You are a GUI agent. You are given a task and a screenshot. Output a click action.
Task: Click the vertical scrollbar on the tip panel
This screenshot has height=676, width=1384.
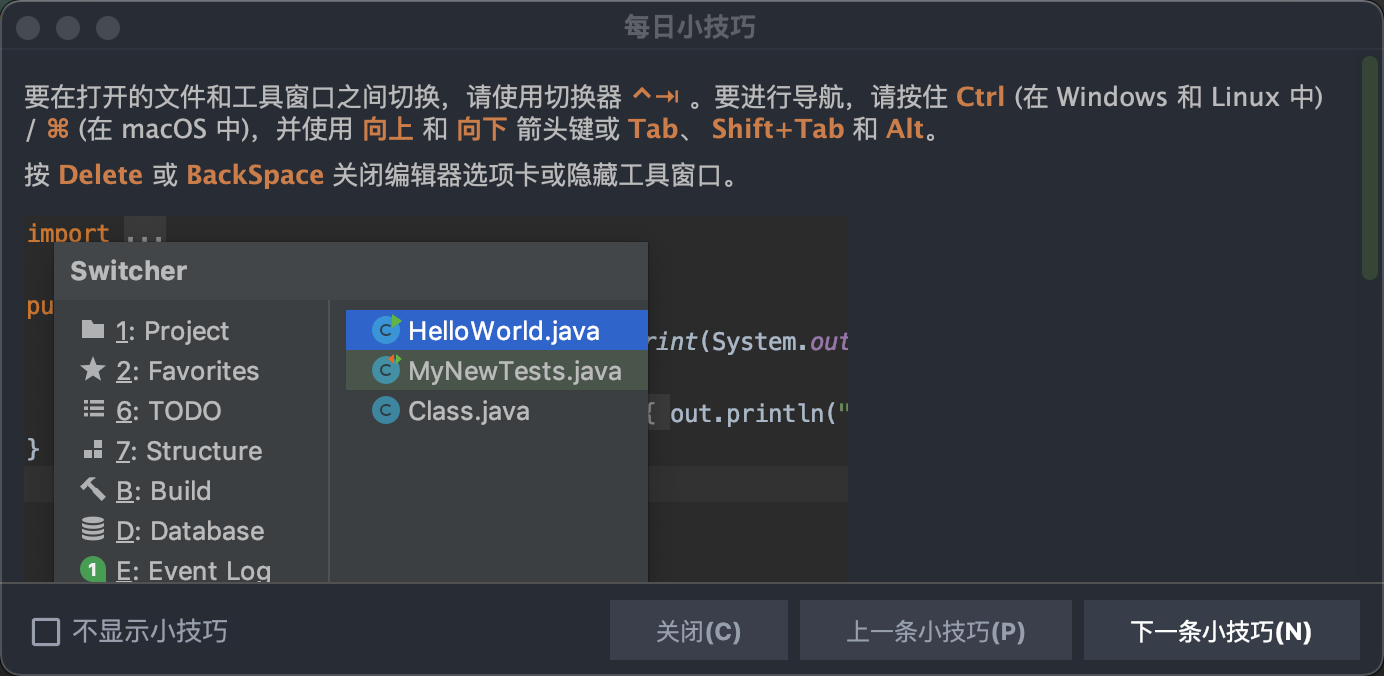(1369, 168)
